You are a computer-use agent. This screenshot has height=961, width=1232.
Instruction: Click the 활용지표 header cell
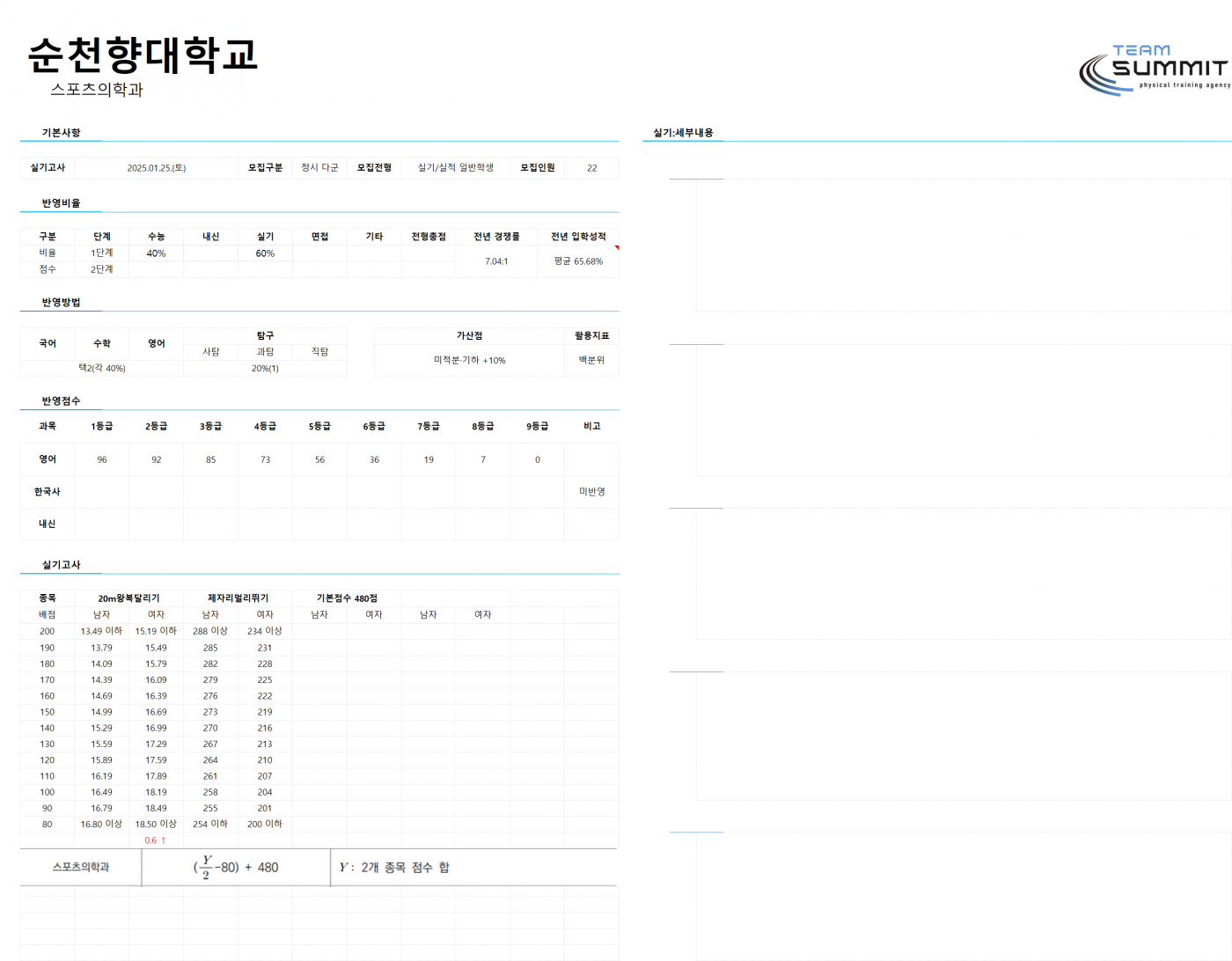592,336
